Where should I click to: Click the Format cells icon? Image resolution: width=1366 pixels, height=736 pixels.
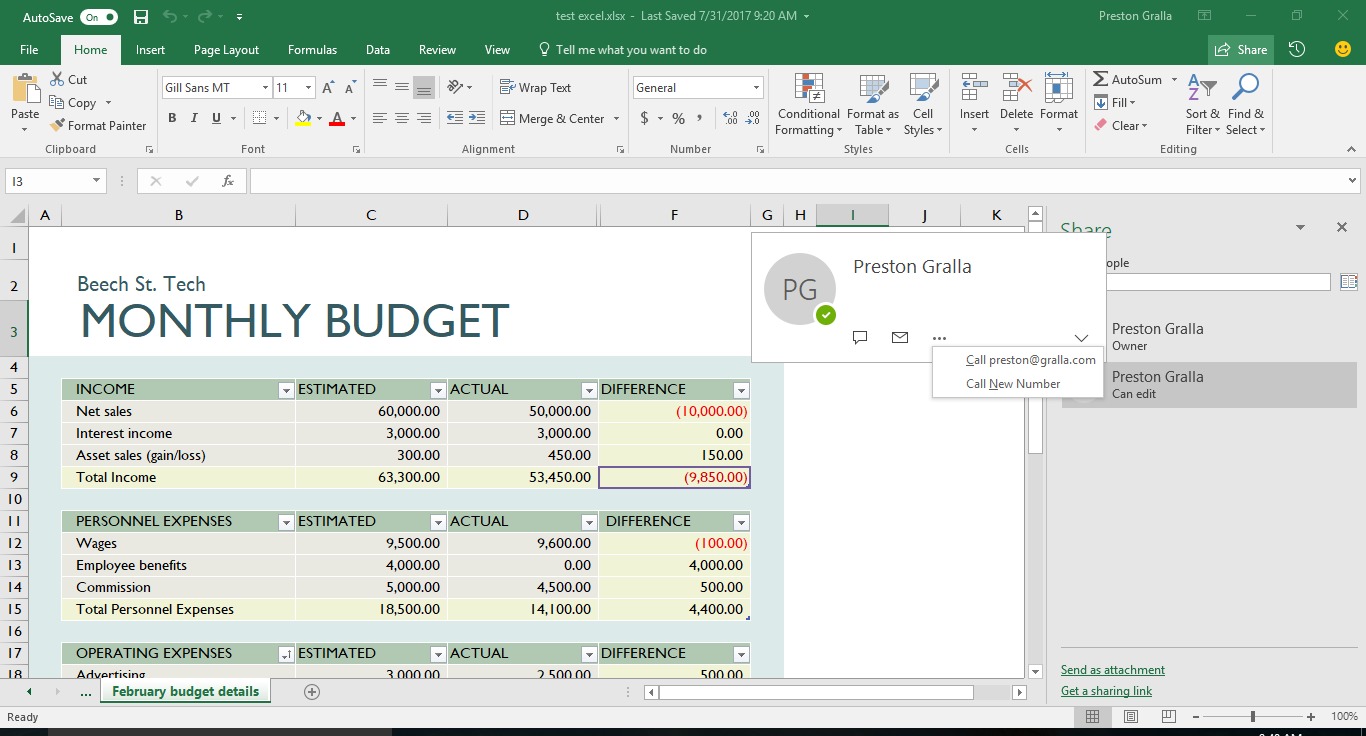(1058, 88)
